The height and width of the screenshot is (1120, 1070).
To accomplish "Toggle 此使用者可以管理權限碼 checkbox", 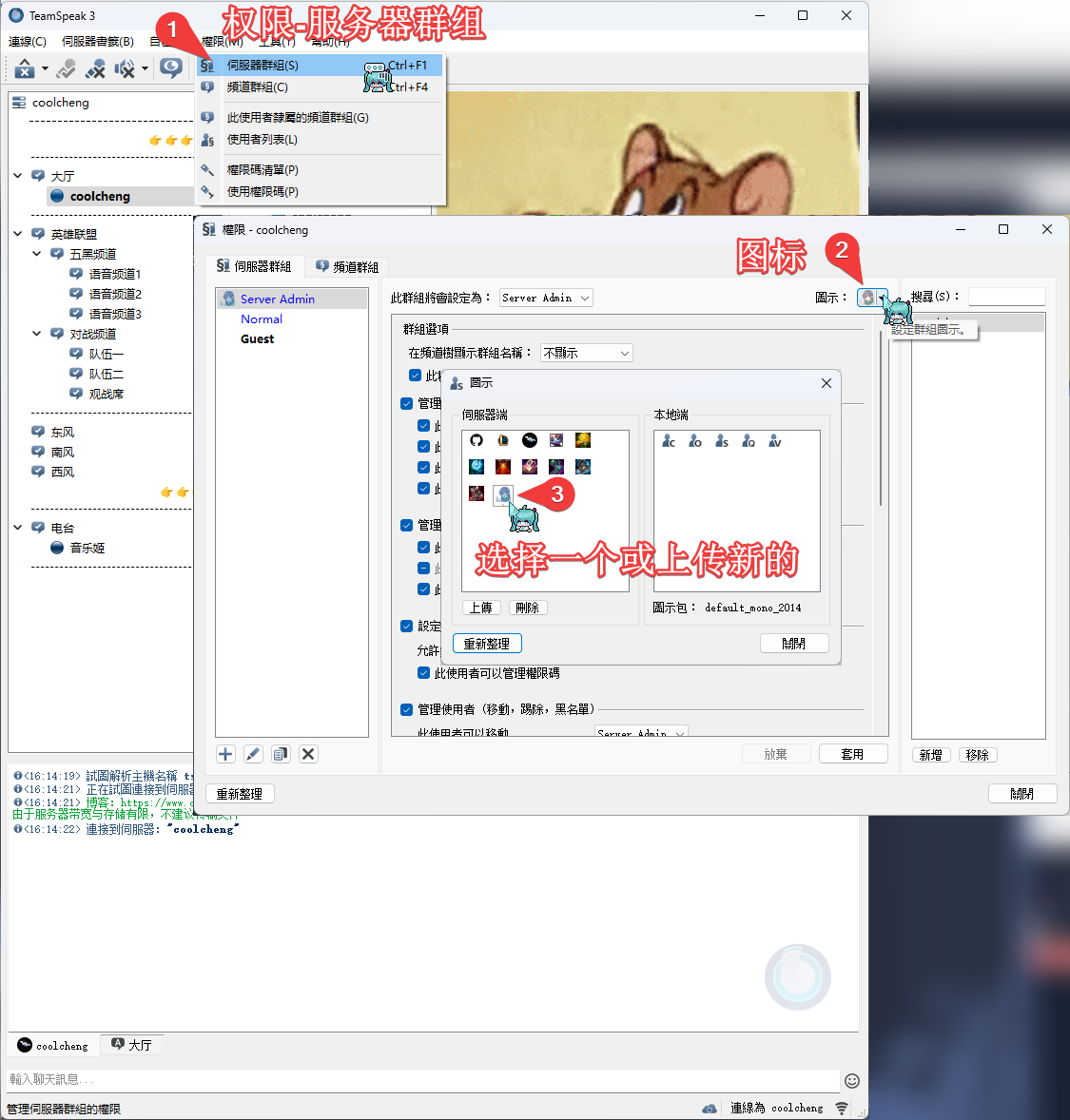I will click(x=424, y=673).
